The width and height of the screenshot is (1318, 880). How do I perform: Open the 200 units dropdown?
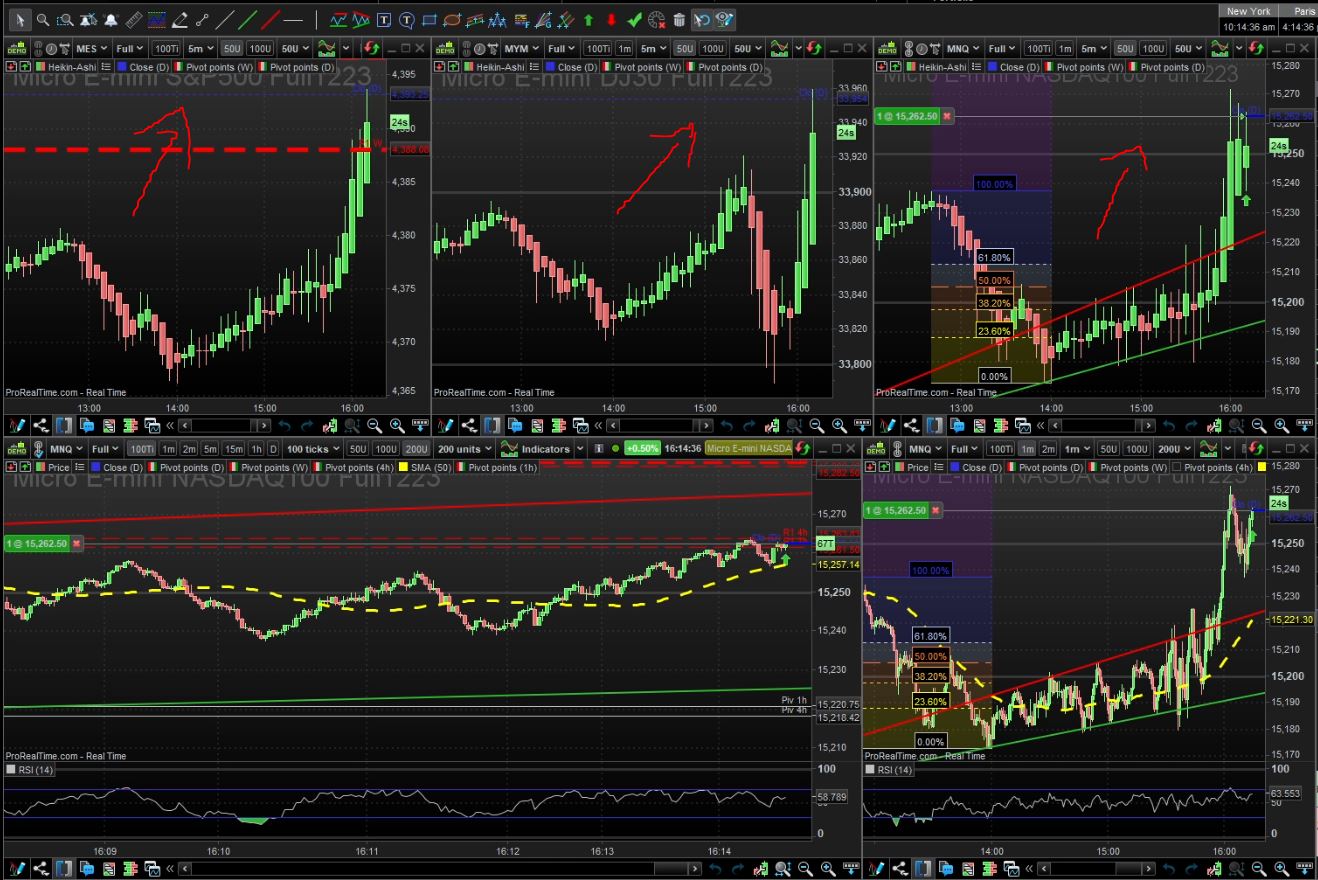(465, 449)
